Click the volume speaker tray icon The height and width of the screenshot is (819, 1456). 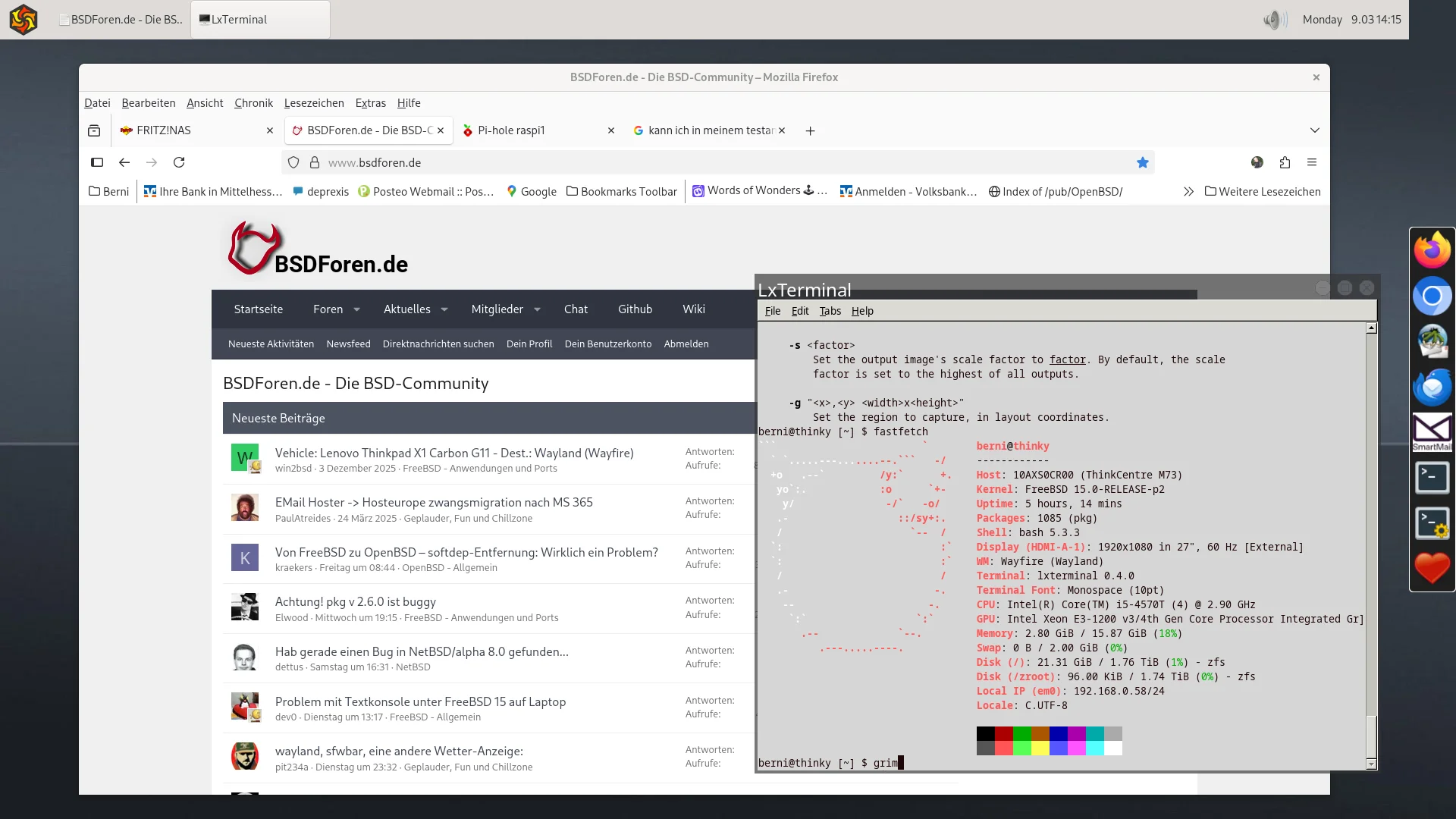[1275, 20]
